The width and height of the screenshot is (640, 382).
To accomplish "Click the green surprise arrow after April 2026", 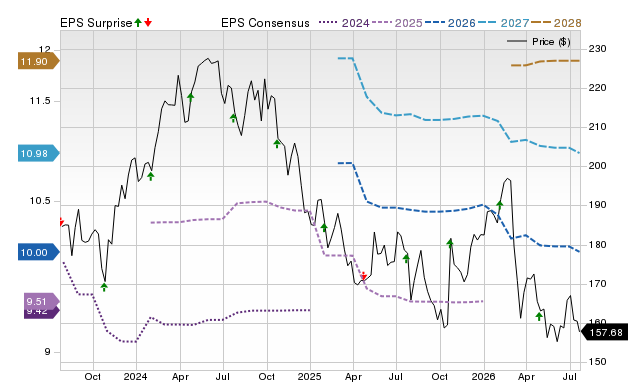I will [539, 316].
